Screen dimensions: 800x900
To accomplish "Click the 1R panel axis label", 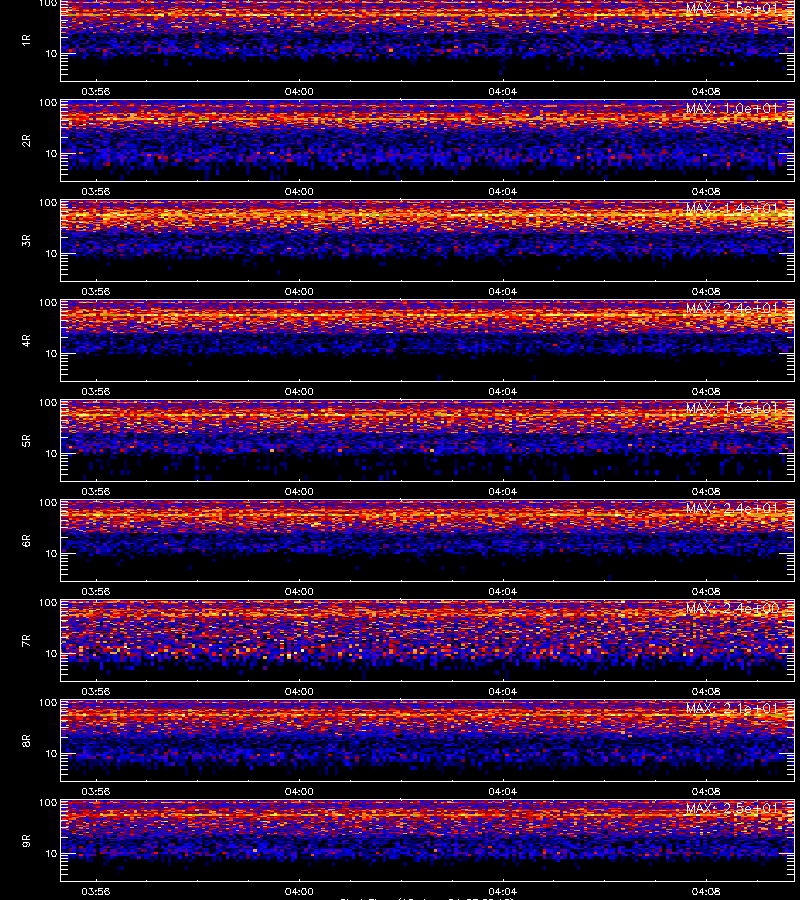I will [26, 40].
